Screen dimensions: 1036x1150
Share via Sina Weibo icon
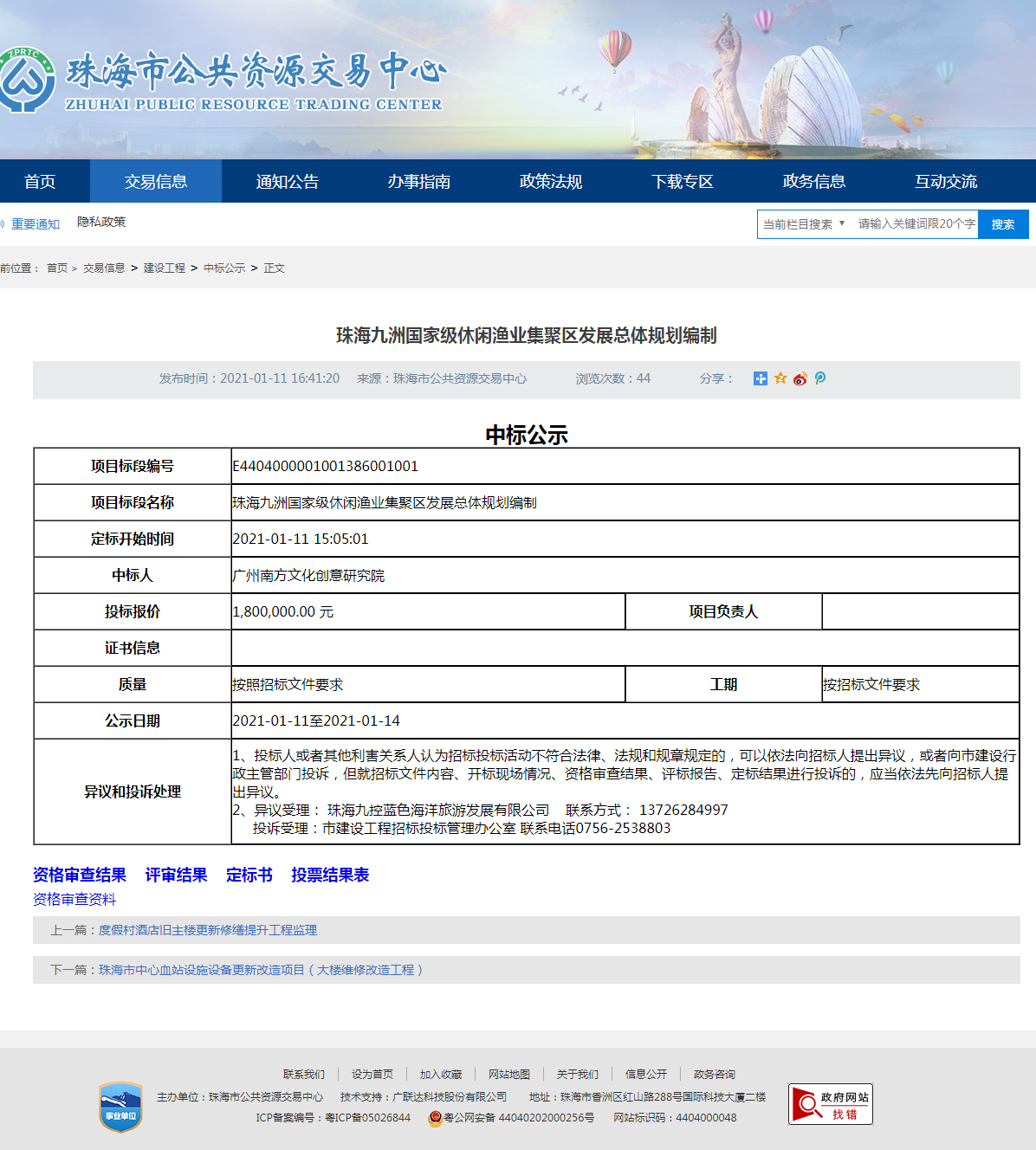[800, 378]
